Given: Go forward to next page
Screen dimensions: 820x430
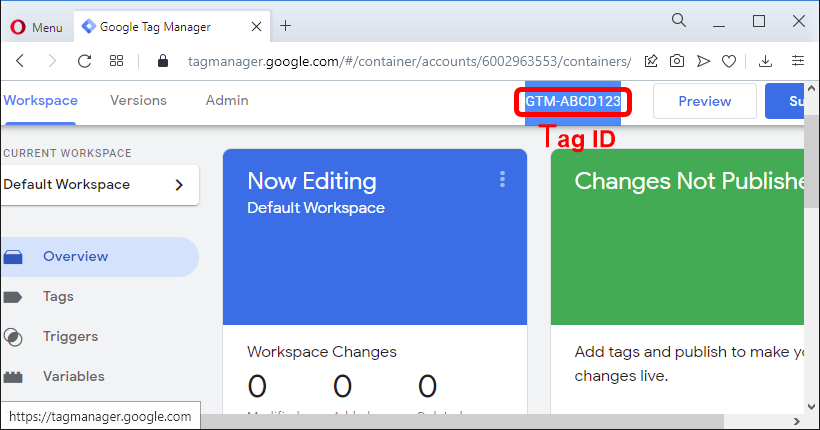Looking at the screenshot, I should click(52, 61).
